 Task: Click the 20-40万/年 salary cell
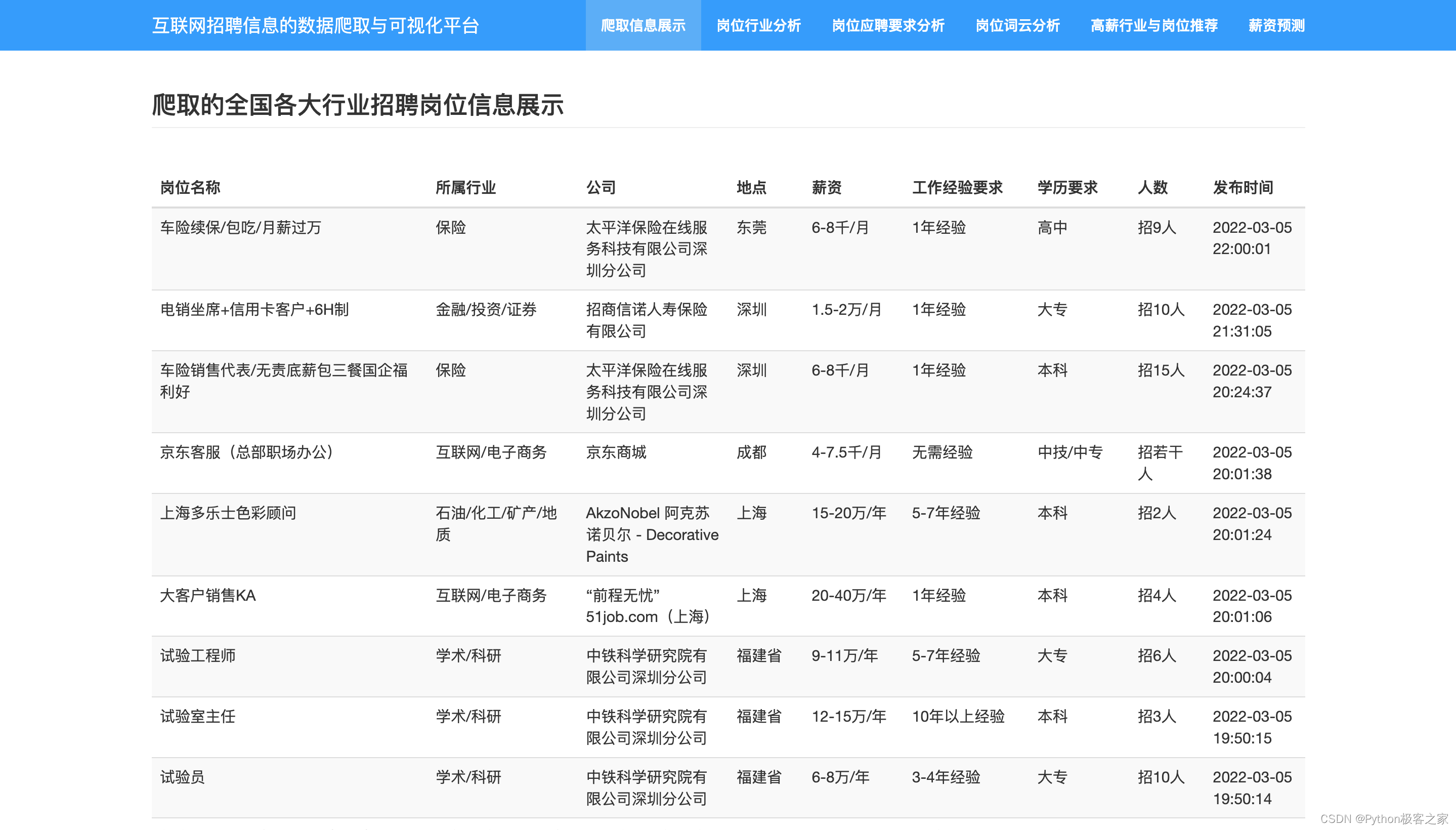848,595
